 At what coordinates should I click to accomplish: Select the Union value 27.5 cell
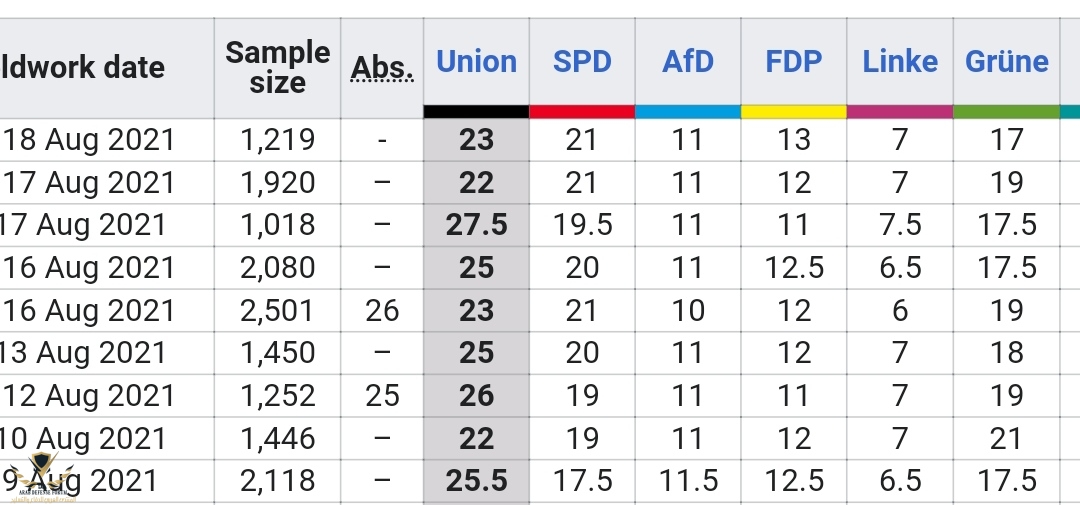(x=476, y=225)
